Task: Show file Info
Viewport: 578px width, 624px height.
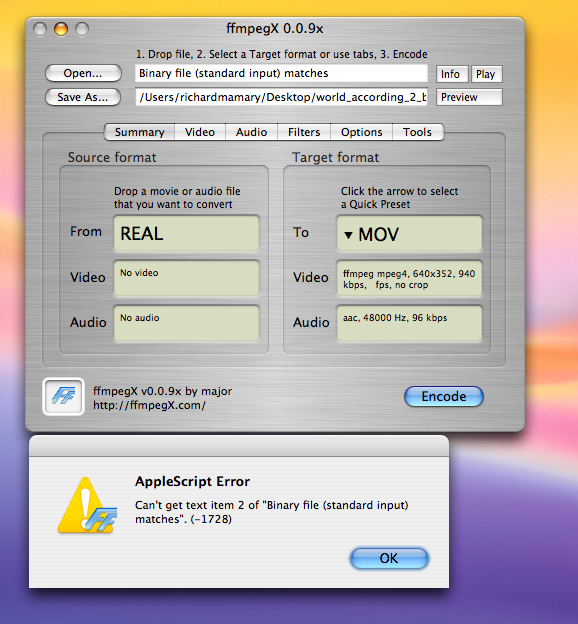Action: coord(452,74)
